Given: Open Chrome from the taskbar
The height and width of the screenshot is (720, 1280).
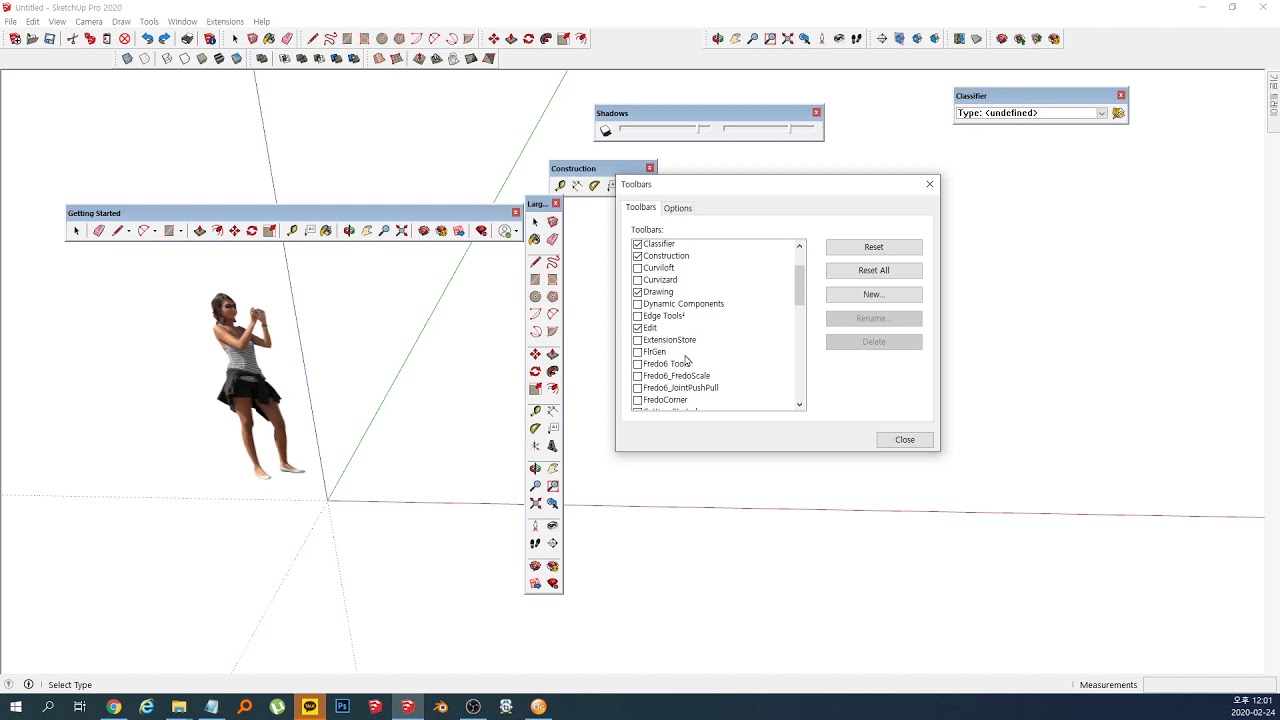Looking at the screenshot, I should tap(114, 707).
